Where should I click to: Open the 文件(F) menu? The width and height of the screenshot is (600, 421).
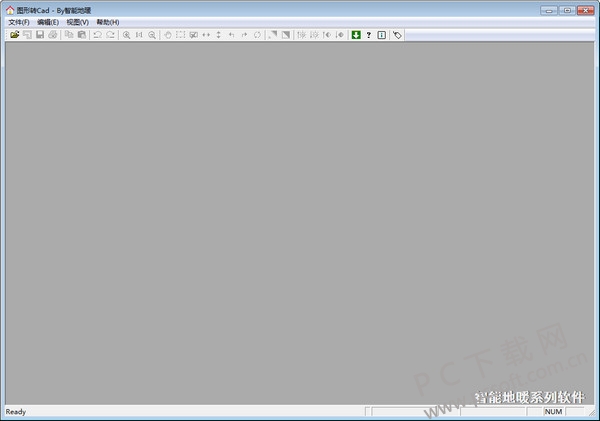[x=19, y=22]
